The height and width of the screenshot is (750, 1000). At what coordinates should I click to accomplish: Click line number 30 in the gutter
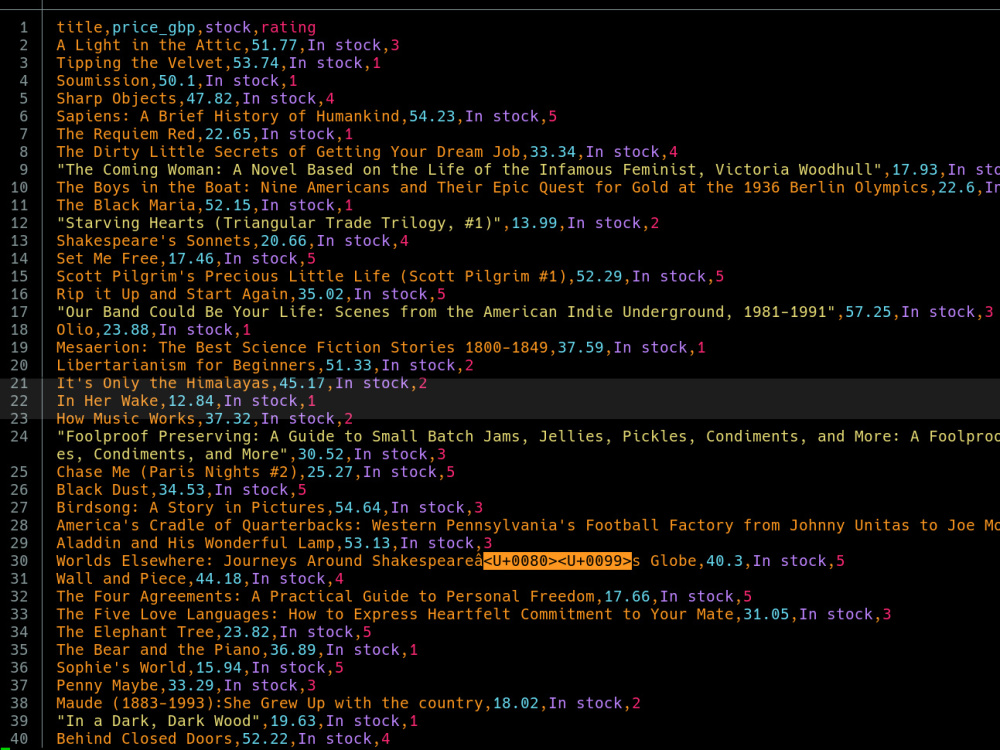coord(19,563)
